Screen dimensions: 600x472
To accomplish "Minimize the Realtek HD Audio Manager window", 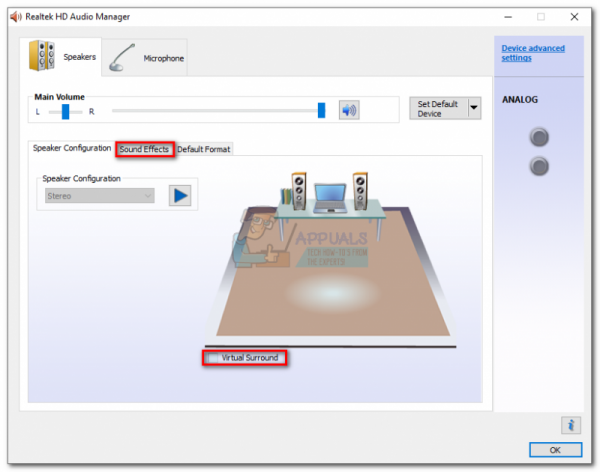I will pyautogui.click(x=508, y=17).
